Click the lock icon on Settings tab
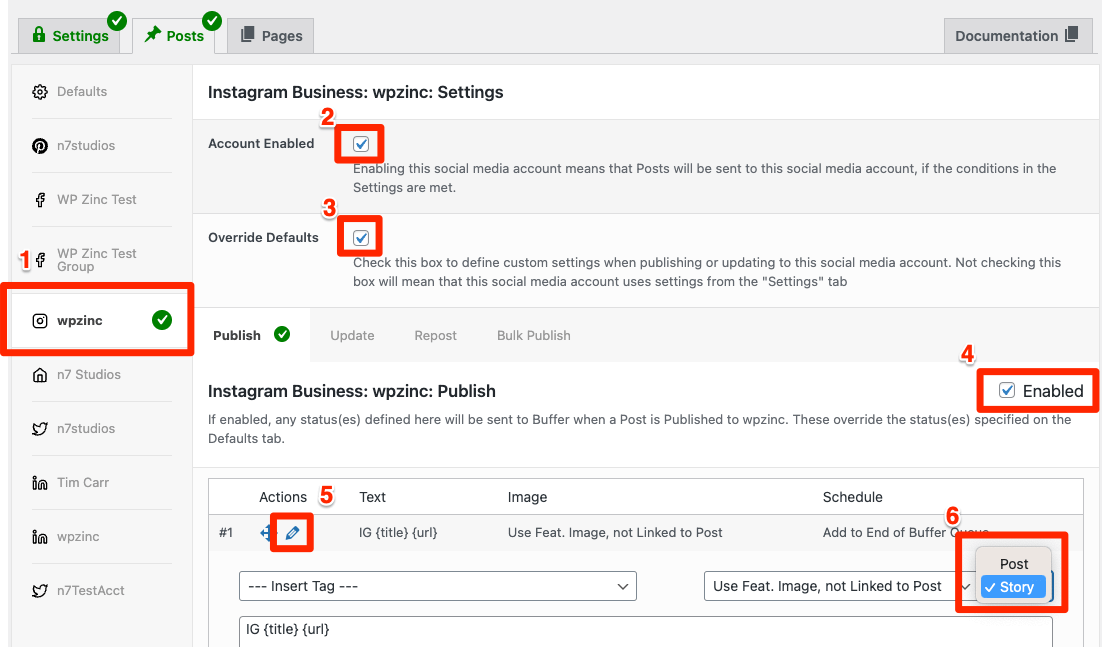The height and width of the screenshot is (647, 1102). tap(39, 34)
